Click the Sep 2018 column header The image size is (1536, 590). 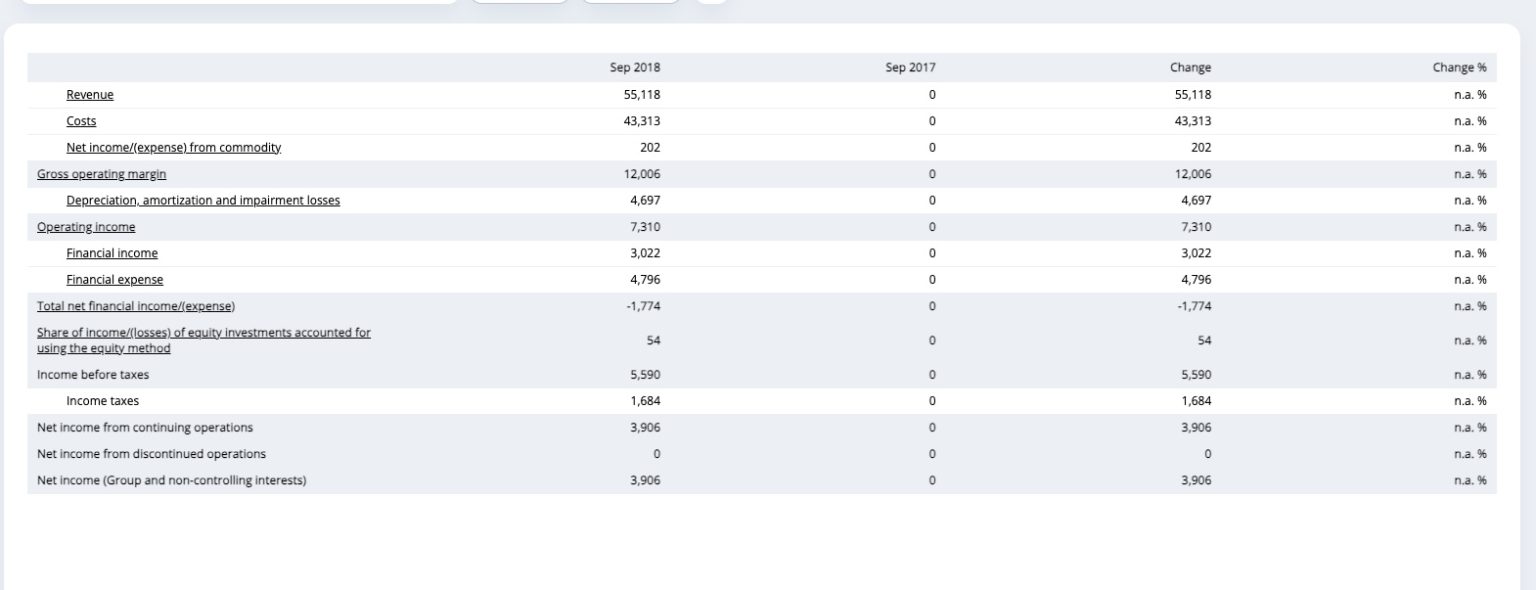(635, 68)
